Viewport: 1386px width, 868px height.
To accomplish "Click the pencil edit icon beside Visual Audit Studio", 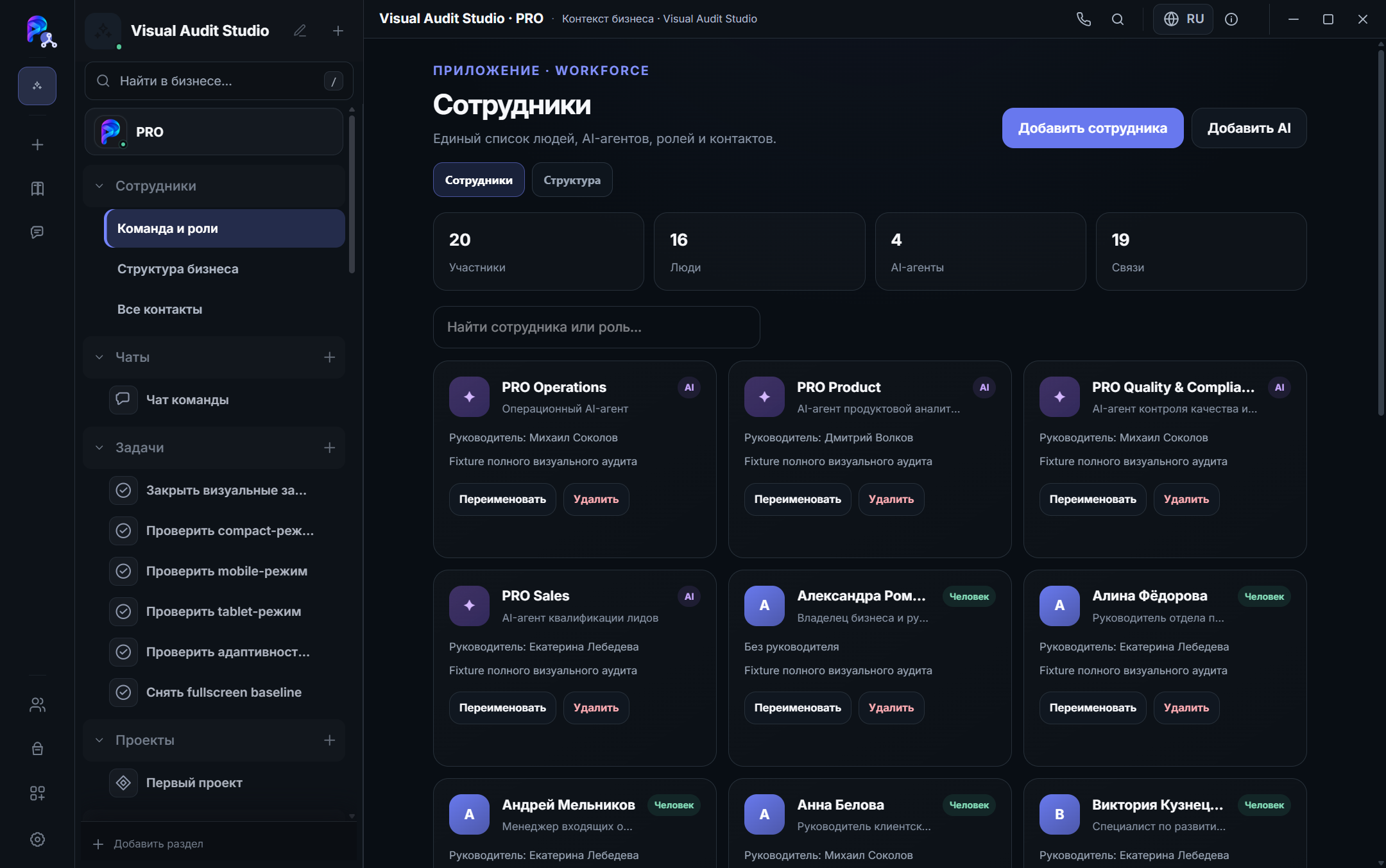I will pos(300,31).
